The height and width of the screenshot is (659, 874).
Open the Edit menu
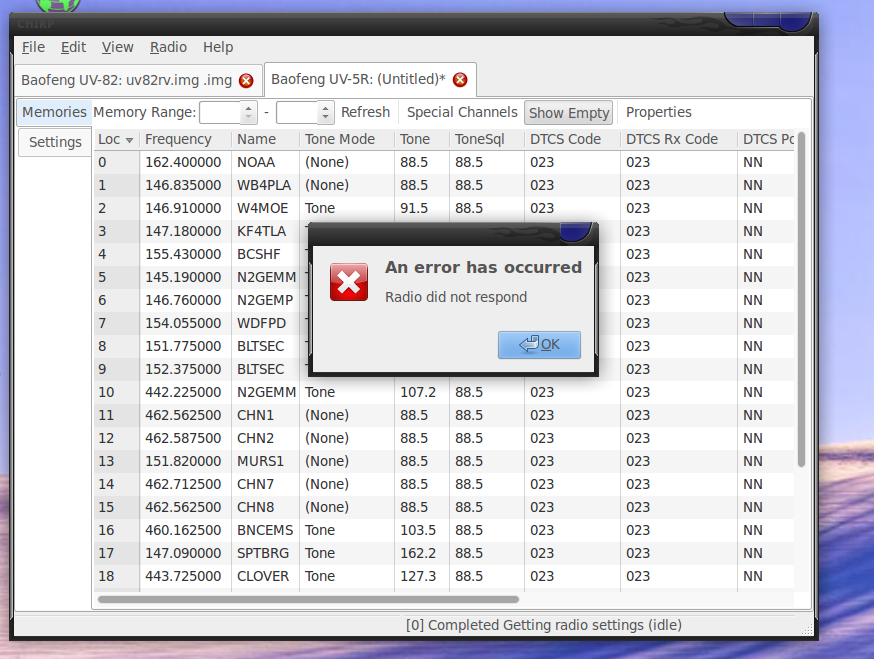pos(73,47)
